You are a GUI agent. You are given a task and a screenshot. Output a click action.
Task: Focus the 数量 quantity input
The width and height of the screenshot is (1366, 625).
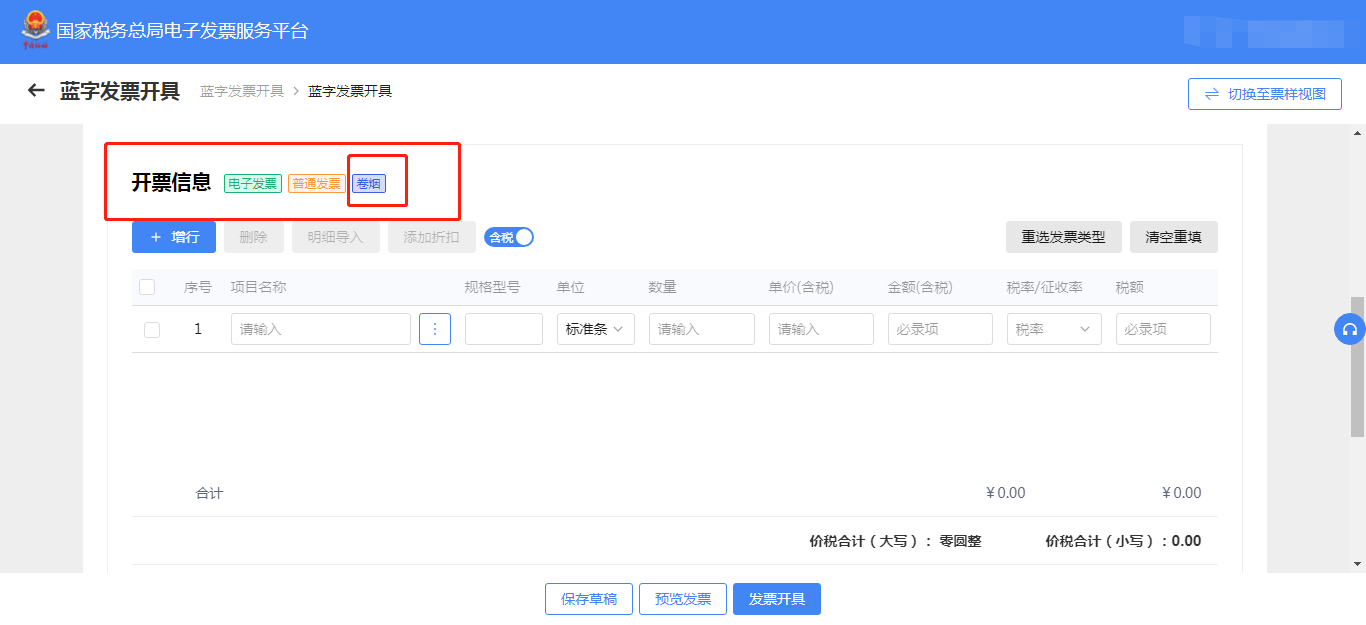pos(702,329)
